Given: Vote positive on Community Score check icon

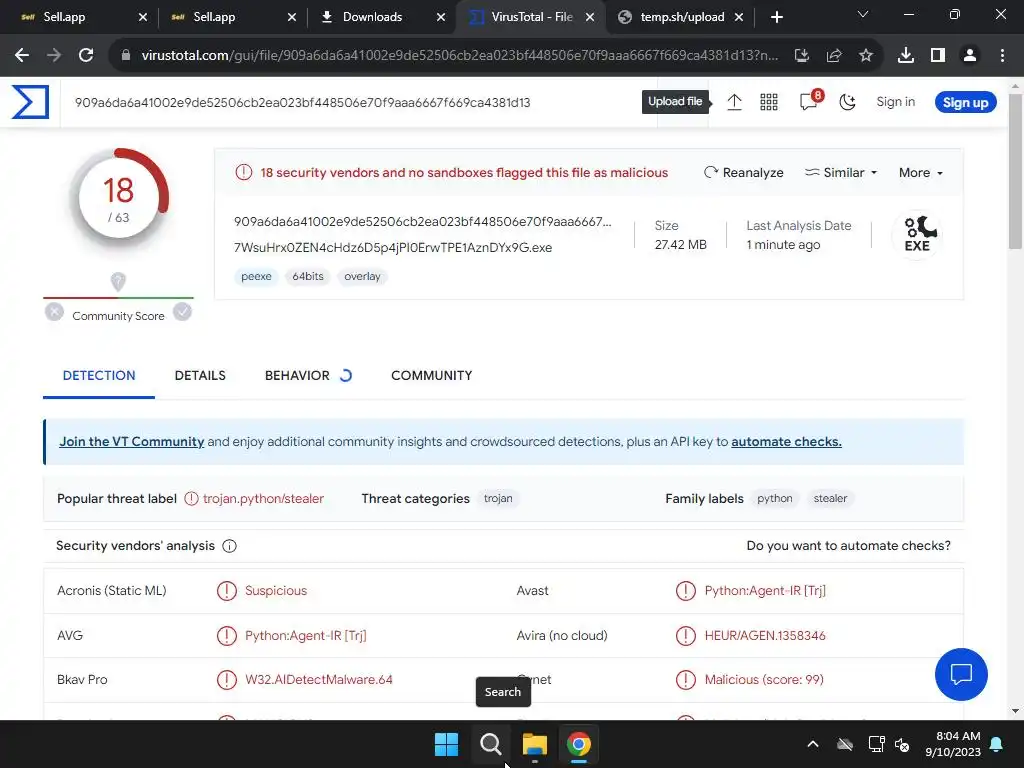Looking at the screenshot, I should coord(182,312).
